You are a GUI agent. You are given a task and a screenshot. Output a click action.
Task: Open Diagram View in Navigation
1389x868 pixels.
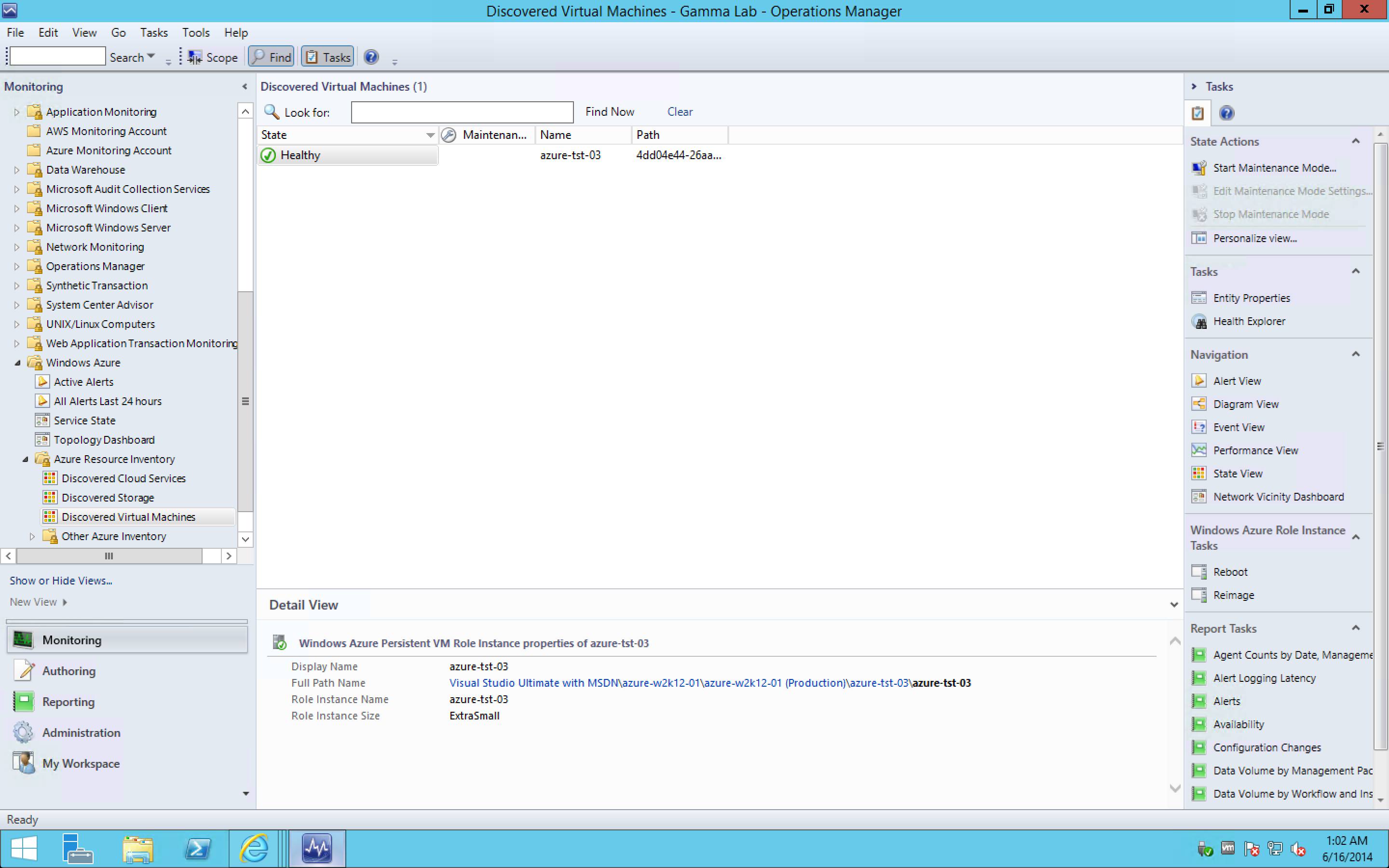pyautogui.click(x=1245, y=404)
